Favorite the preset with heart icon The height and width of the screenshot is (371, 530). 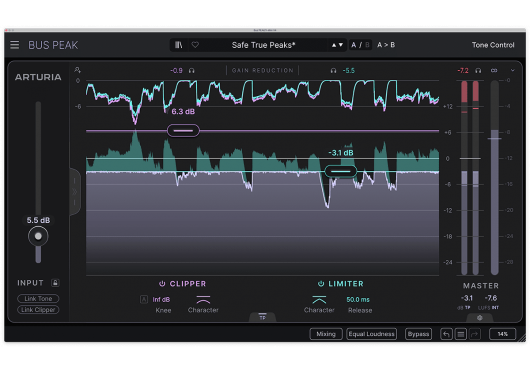pos(195,45)
